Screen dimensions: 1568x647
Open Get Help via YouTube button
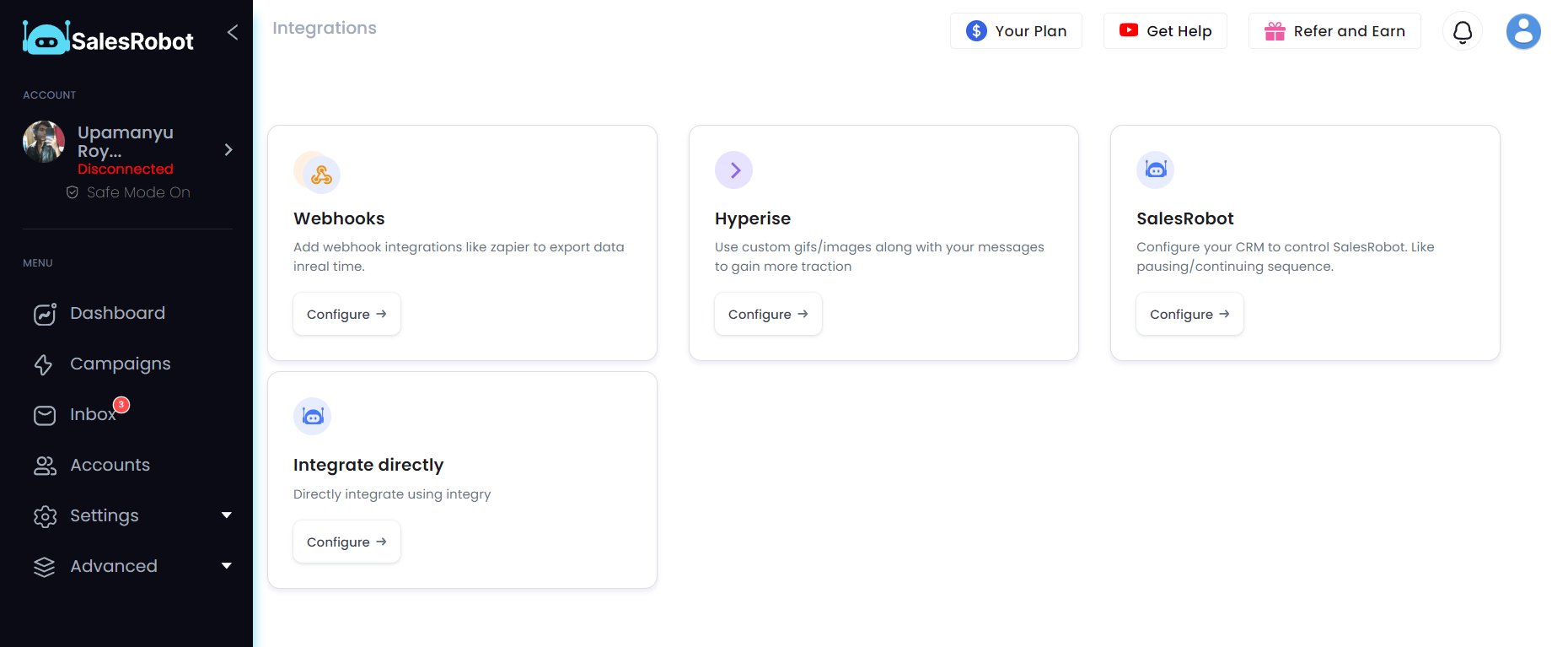(1165, 30)
